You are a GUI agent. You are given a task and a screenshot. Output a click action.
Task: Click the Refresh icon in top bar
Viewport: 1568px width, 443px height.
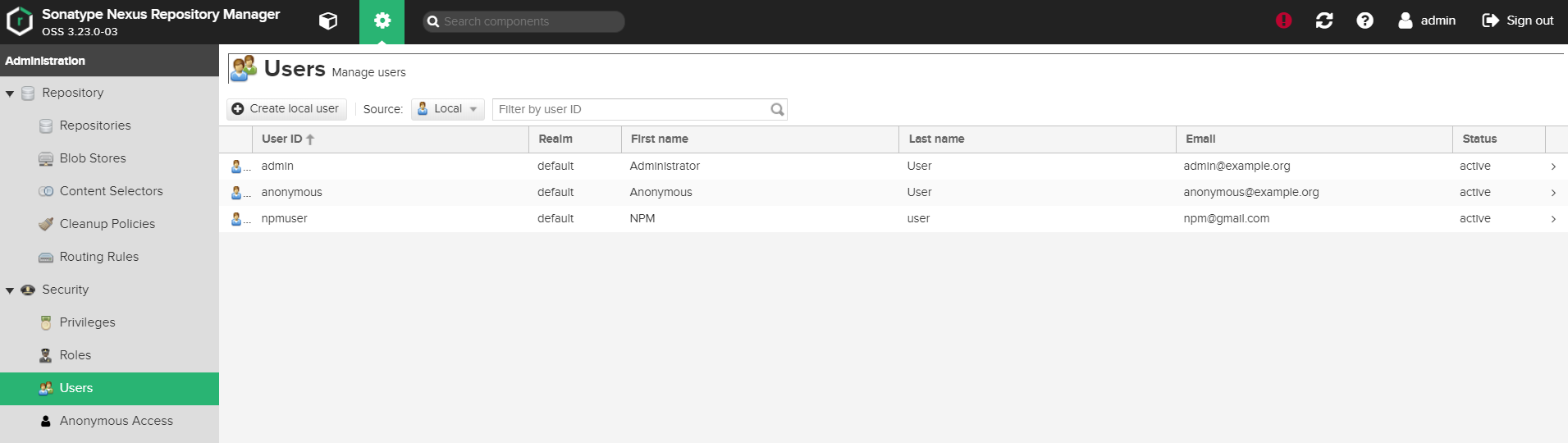coord(1323,21)
